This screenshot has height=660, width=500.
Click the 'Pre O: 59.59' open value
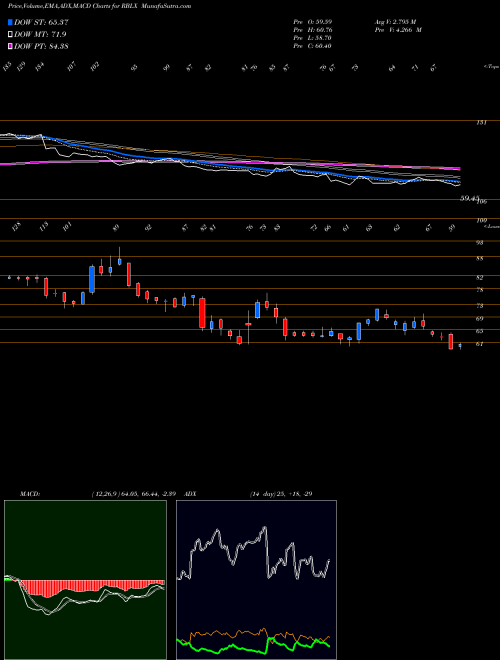(312, 22)
